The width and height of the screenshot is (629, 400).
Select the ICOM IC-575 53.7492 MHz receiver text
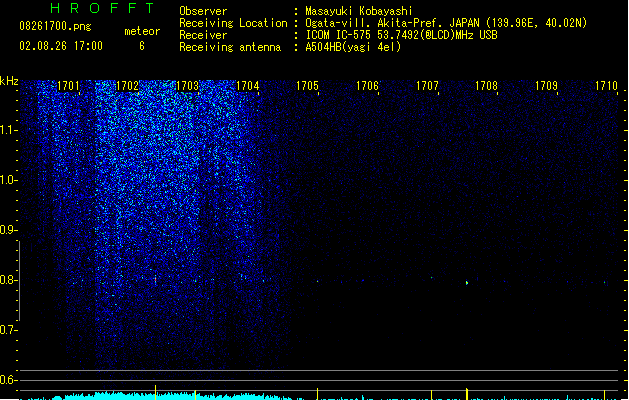[402, 35]
